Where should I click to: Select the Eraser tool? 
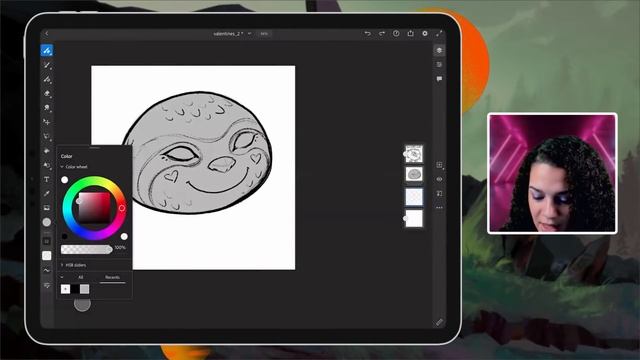[47, 93]
